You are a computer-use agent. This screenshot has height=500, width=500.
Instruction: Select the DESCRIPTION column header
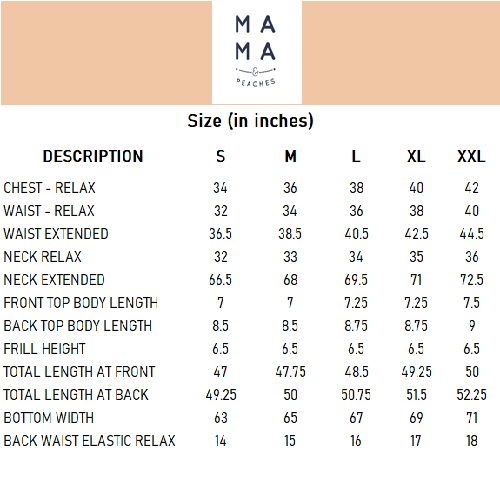tap(93, 156)
